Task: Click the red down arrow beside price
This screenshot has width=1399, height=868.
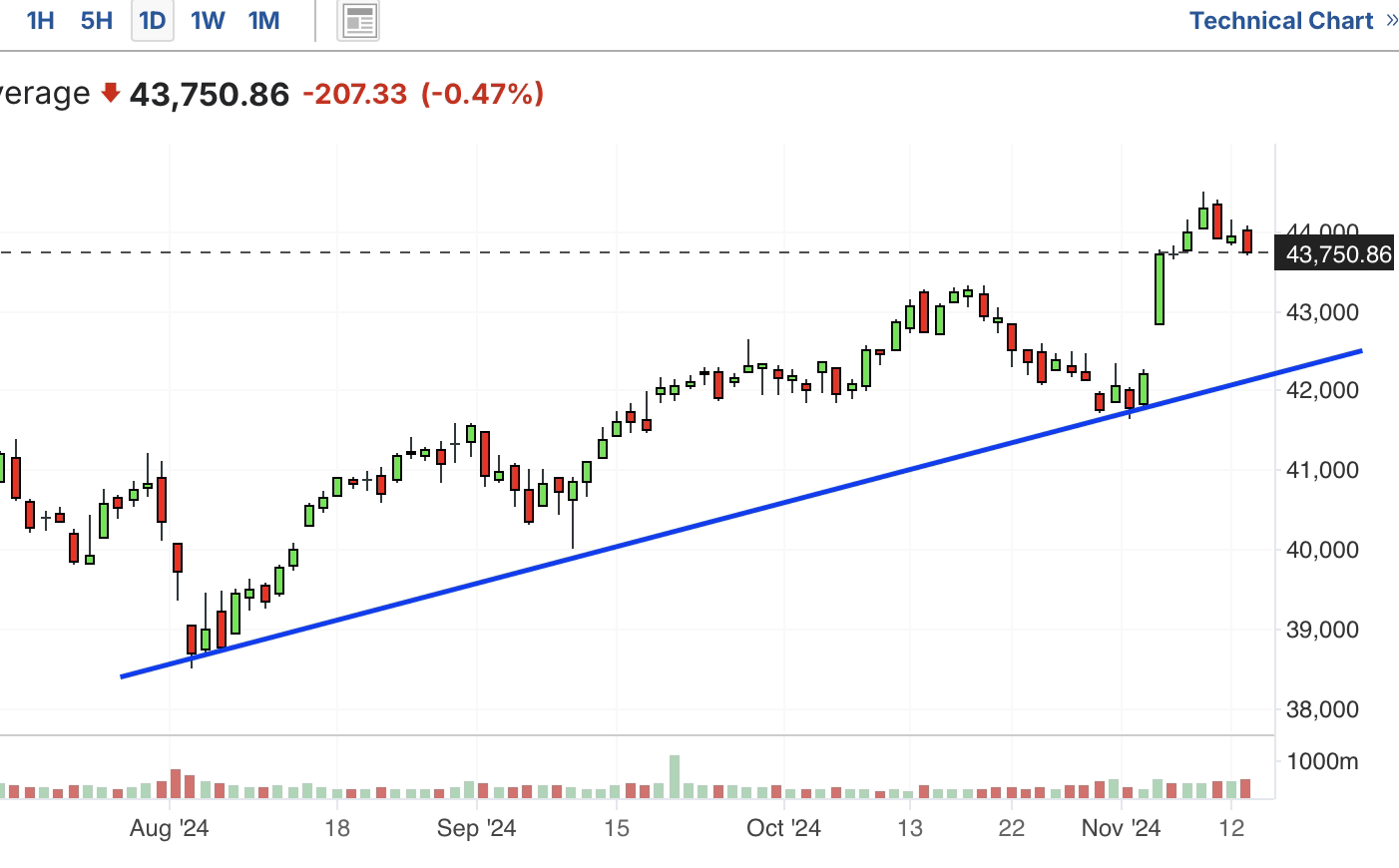Action: click(111, 93)
